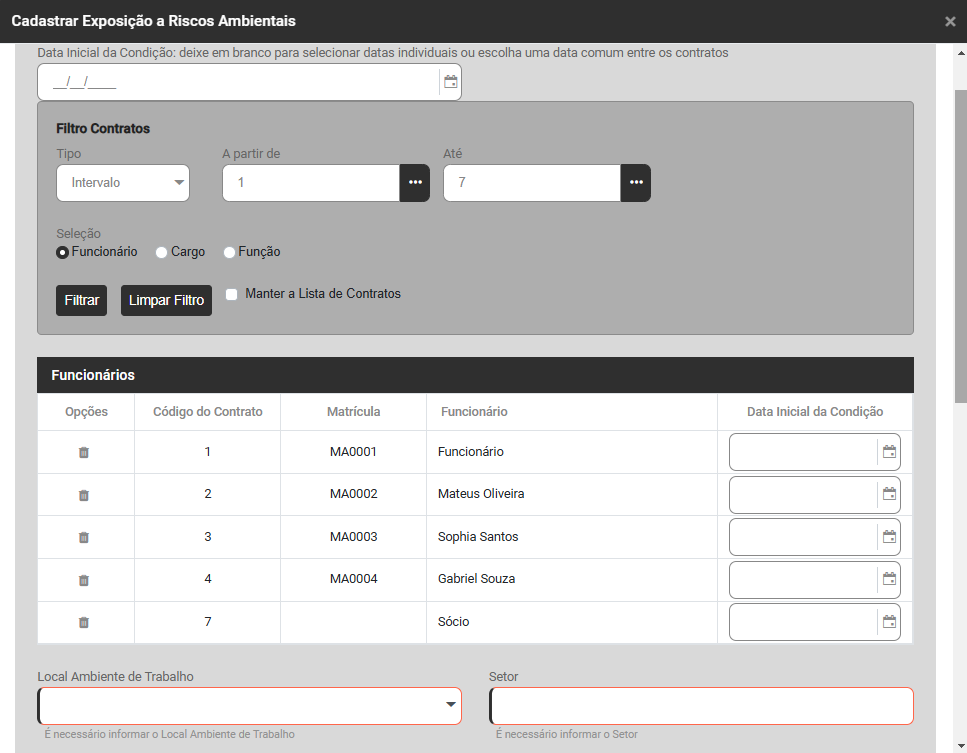Viewport: 967px width, 753px height.
Task: Choose the Função radio option
Action: (x=229, y=253)
